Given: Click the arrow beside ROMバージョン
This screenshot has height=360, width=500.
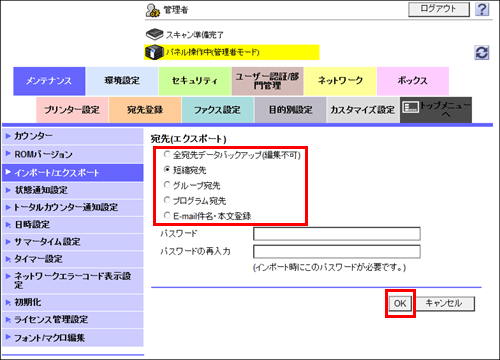Looking at the screenshot, I should click(8, 153).
